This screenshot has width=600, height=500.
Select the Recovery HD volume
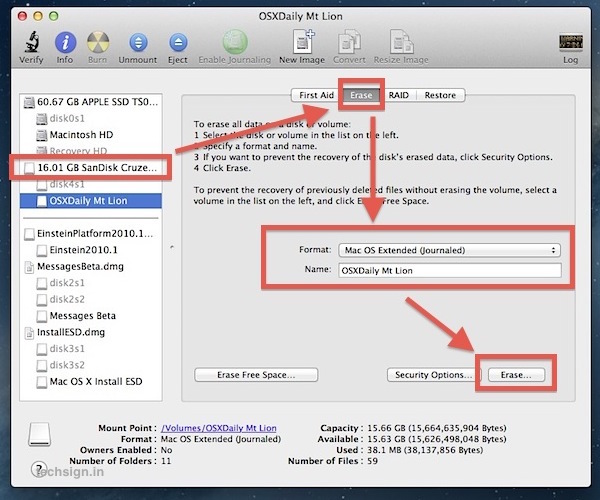91,151
